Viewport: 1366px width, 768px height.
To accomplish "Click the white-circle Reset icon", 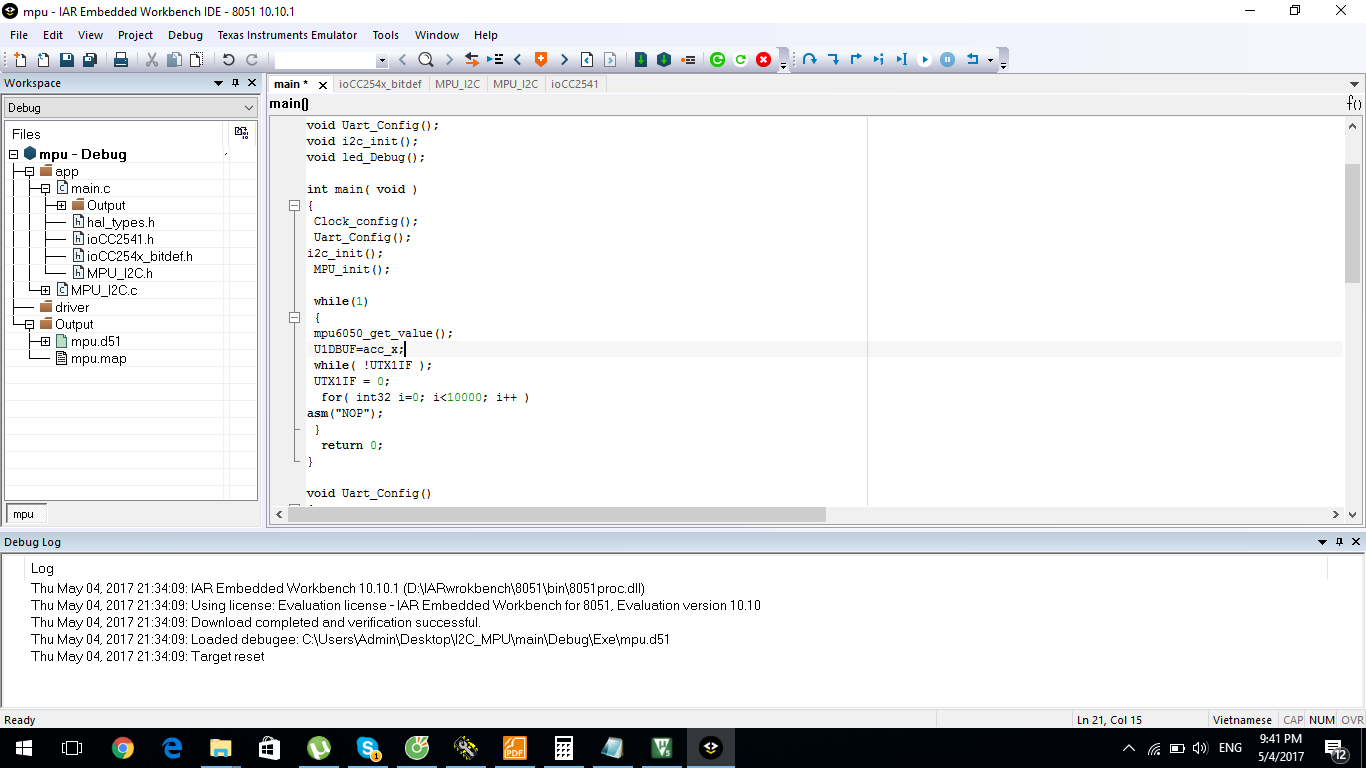I will [x=741, y=60].
